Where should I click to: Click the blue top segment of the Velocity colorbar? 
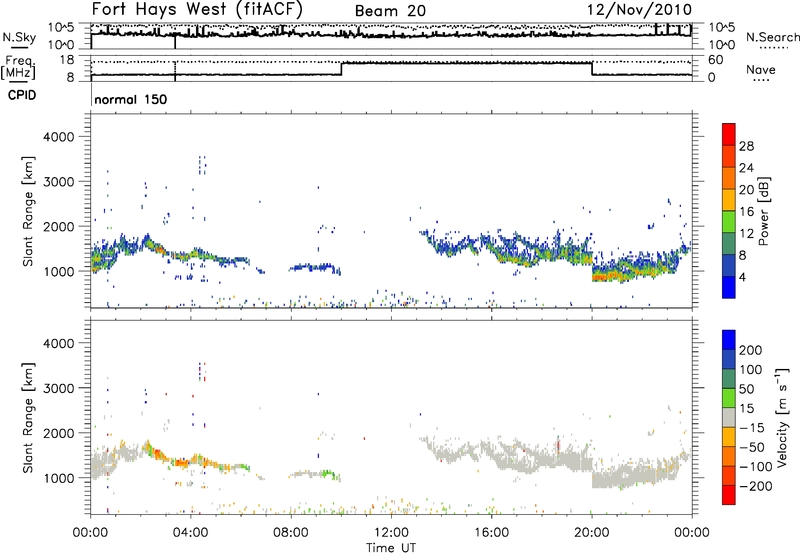pyautogui.click(x=729, y=340)
